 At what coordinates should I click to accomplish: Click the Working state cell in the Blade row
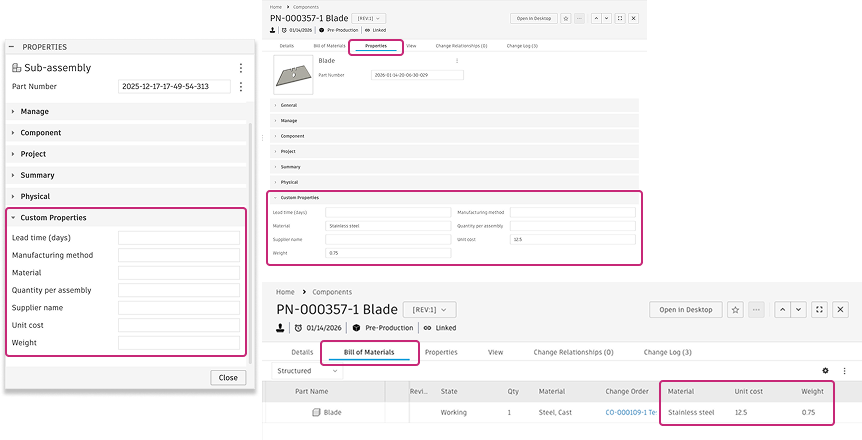(x=454, y=412)
